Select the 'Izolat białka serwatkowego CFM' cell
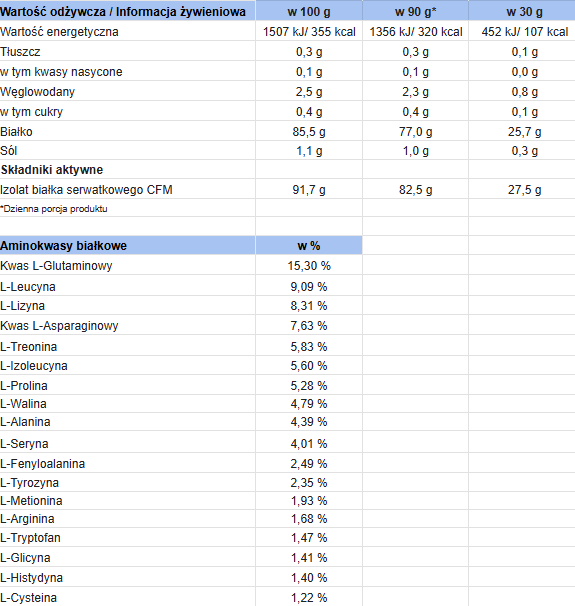Screen dimensions: 575x606 coord(128,189)
